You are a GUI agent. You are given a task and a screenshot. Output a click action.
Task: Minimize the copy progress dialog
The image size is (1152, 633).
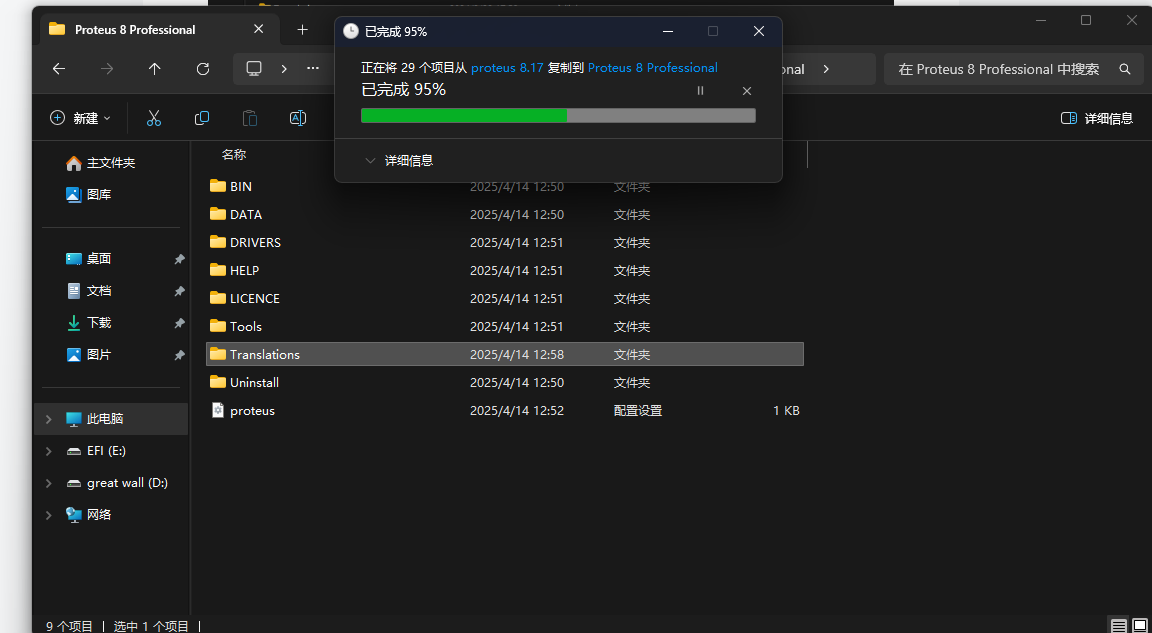(668, 31)
